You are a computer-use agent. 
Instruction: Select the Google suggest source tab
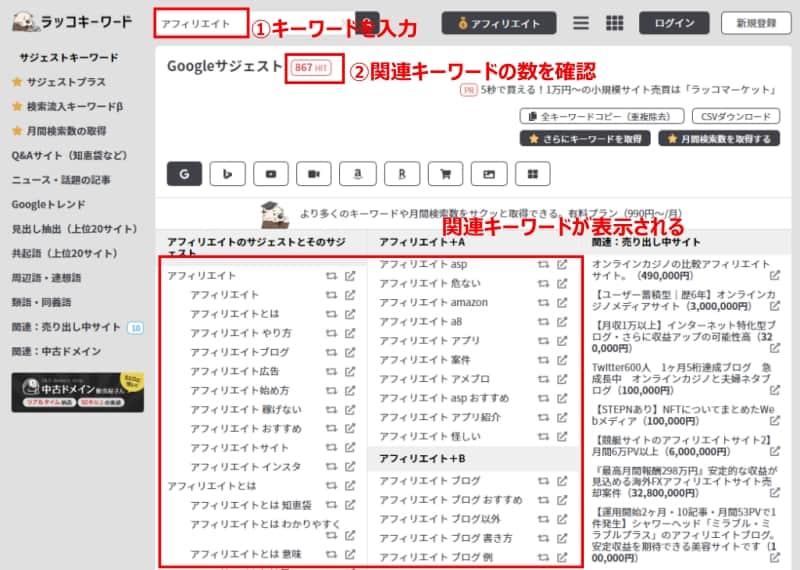click(x=184, y=174)
